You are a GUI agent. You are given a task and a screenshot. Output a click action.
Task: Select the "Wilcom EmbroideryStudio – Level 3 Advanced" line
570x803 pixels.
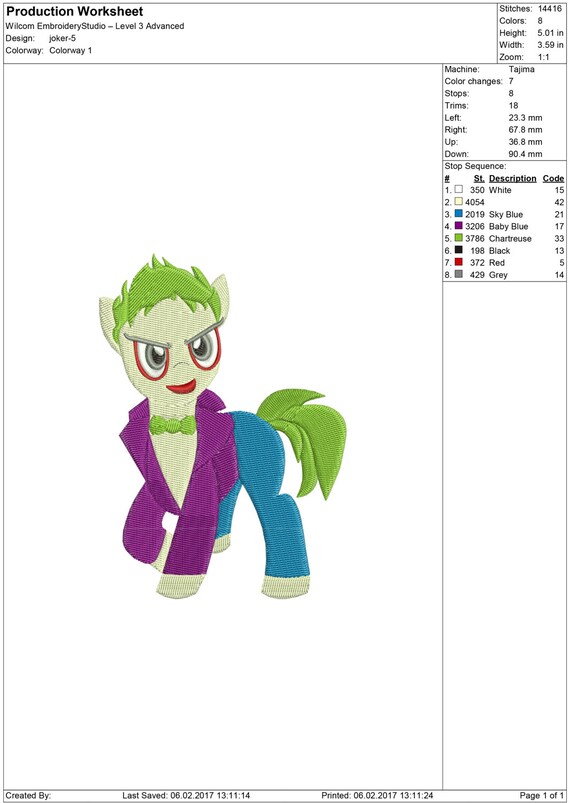tap(95, 26)
